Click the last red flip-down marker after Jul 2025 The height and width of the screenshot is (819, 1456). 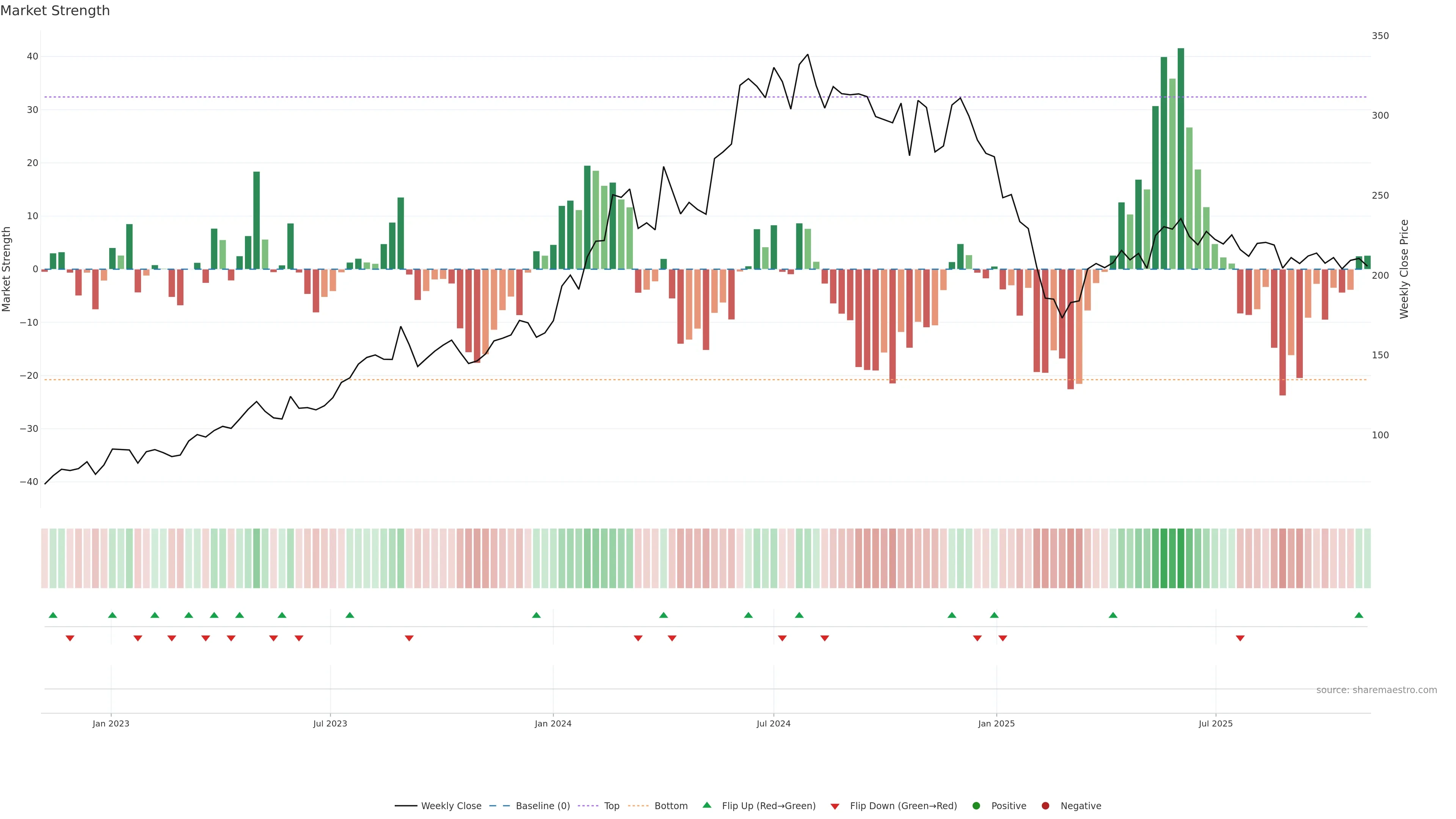1240,638
